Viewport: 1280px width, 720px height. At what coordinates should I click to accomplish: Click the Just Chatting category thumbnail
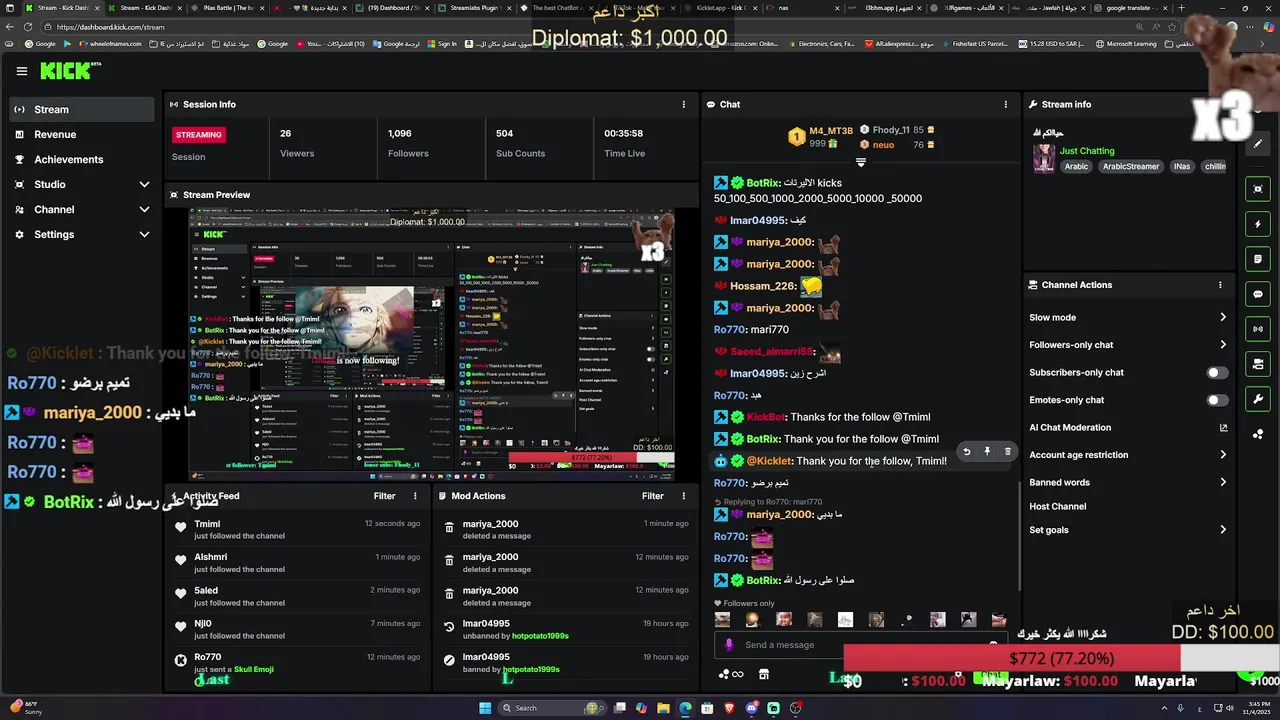pyautogui.click(x=1044, y=159)
